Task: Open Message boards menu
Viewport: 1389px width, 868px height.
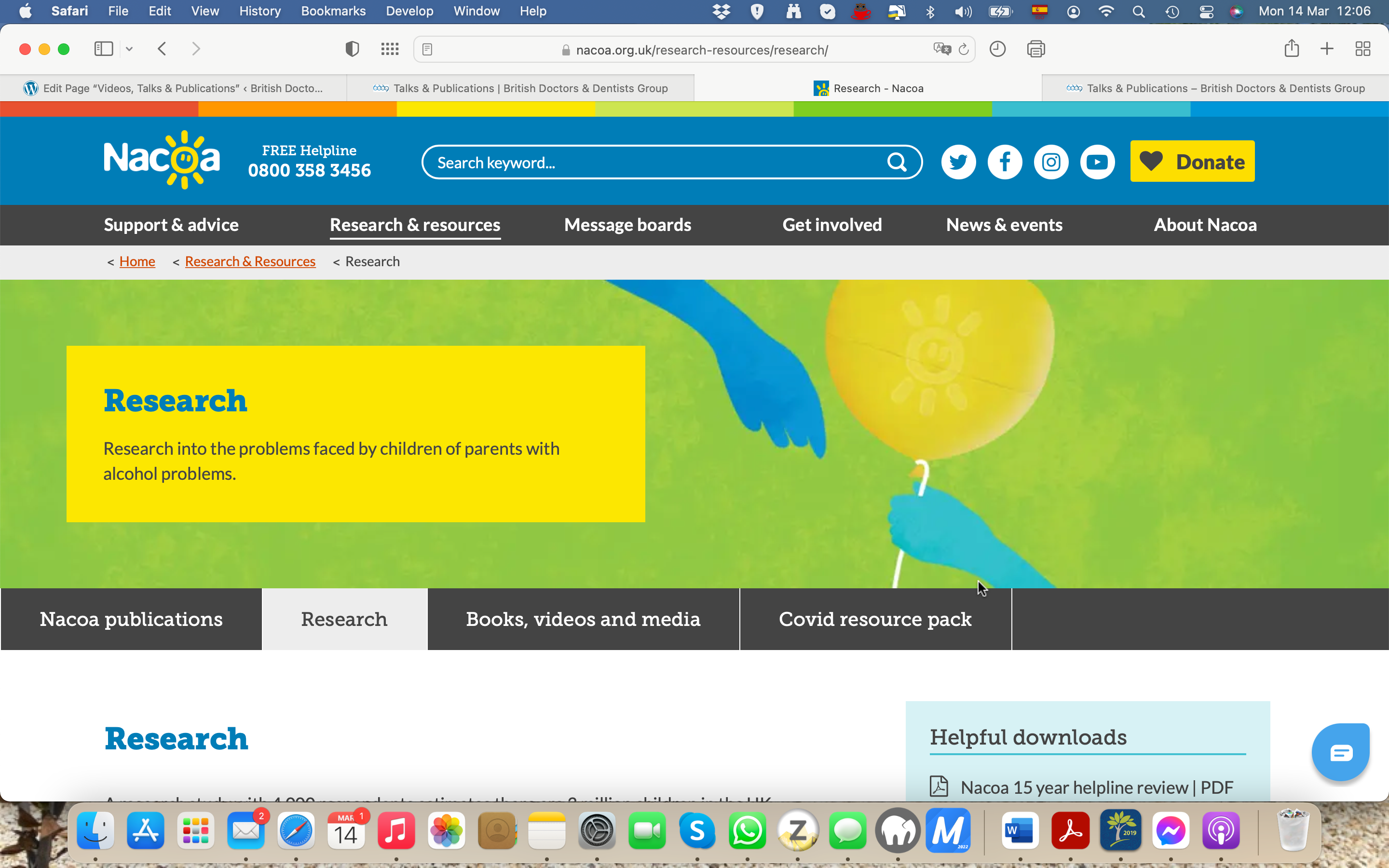Action: (x=627, y=225)
